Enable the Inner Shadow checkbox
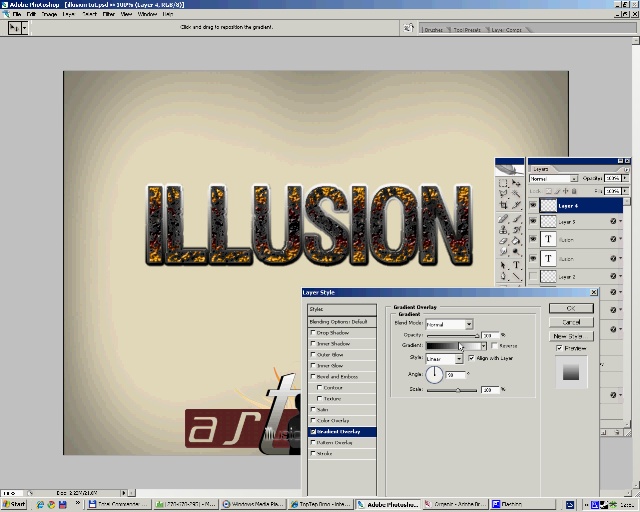The width and height of the screenshot is (640, 512). [313, 343]
